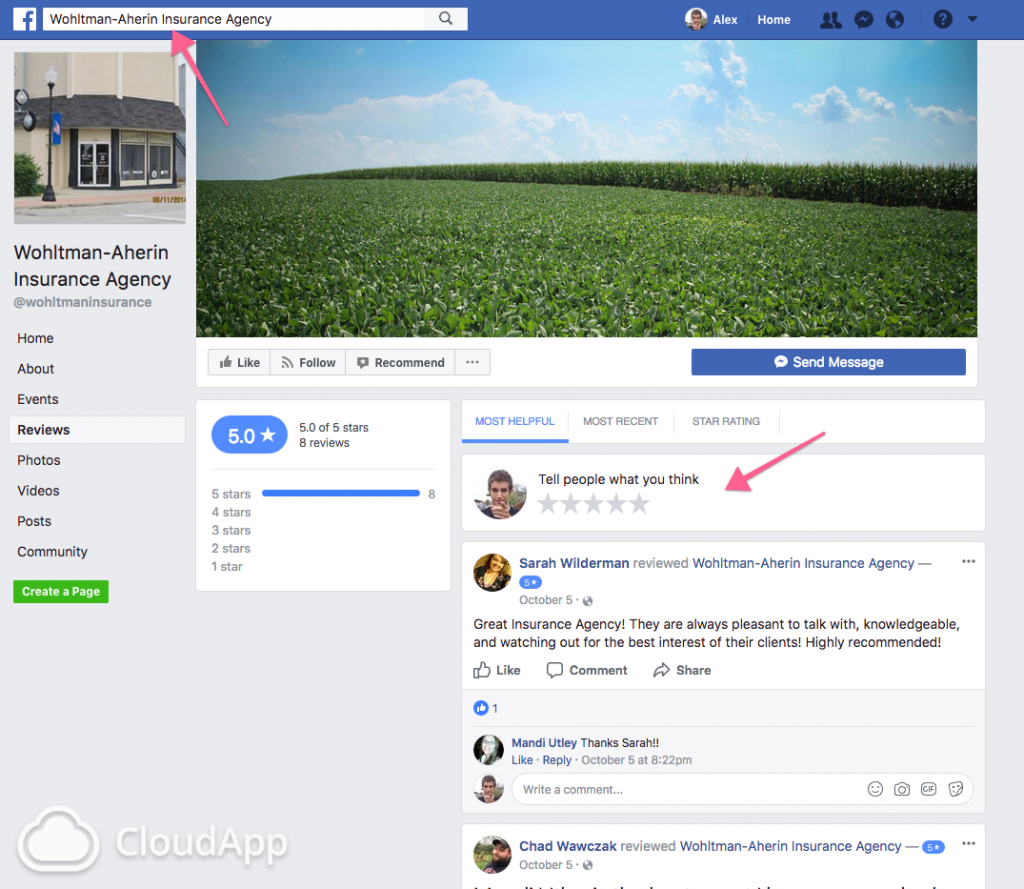
Task: Open the page's more options ellipsis button
Action: click(472, 363)
